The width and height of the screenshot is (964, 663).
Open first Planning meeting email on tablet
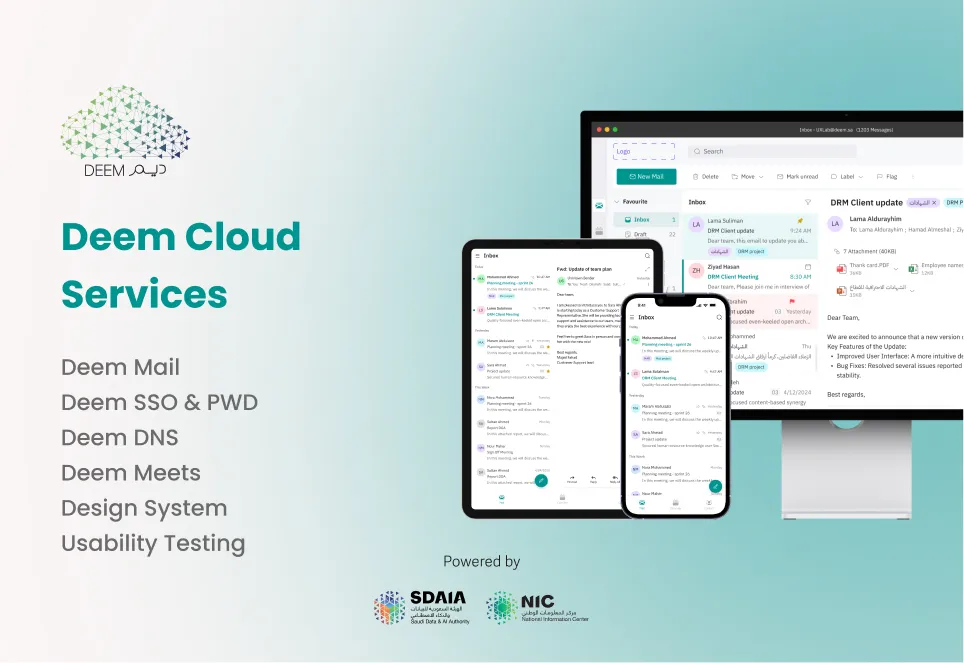coord(512,286)
